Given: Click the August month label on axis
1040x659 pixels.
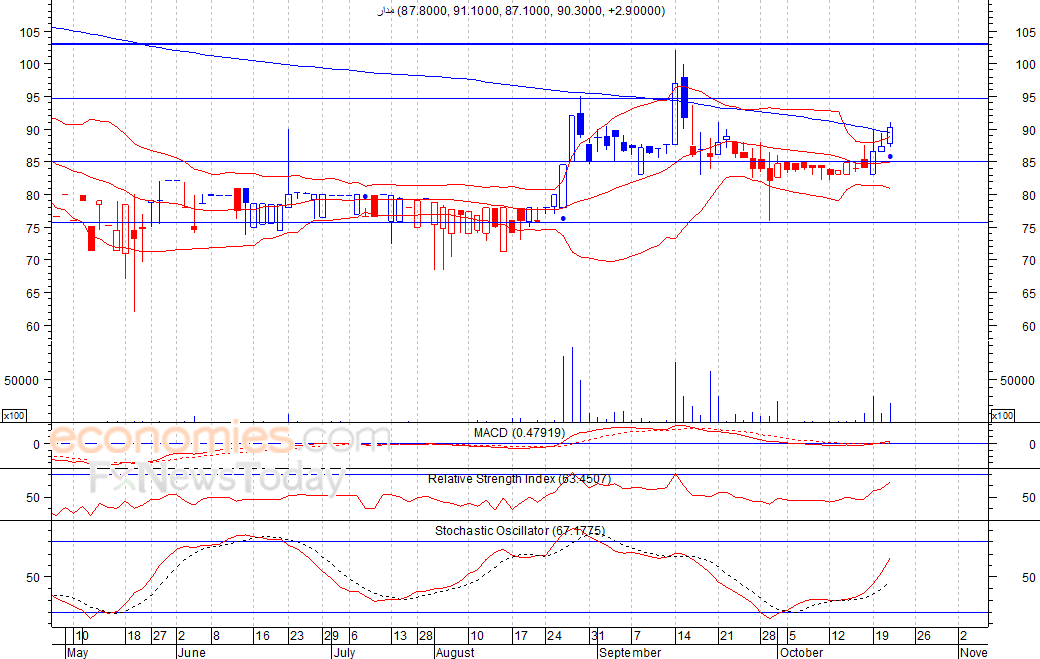Looking at the screenshot, I should 455,652.
